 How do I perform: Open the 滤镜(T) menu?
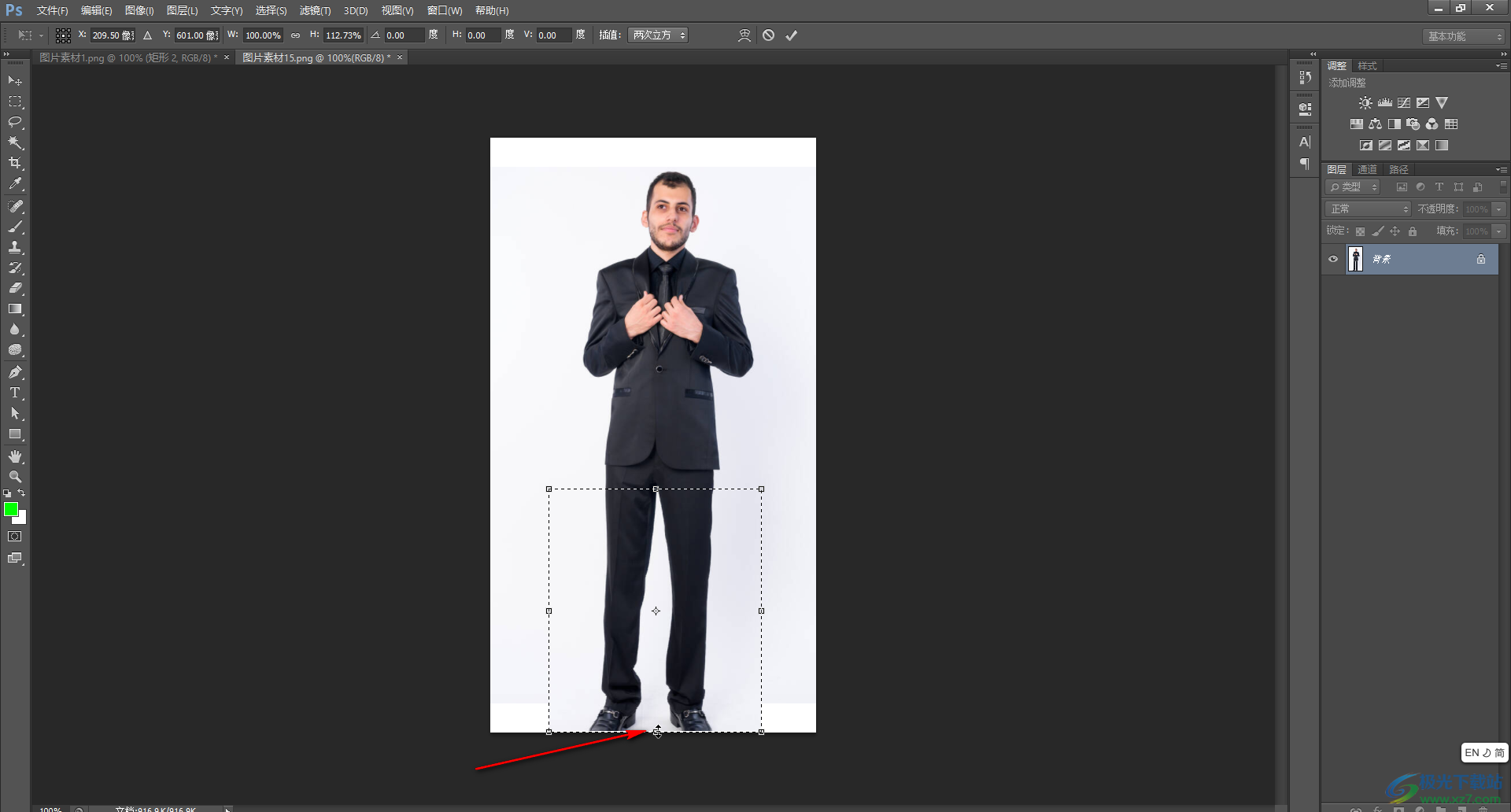tap(315, 10)
